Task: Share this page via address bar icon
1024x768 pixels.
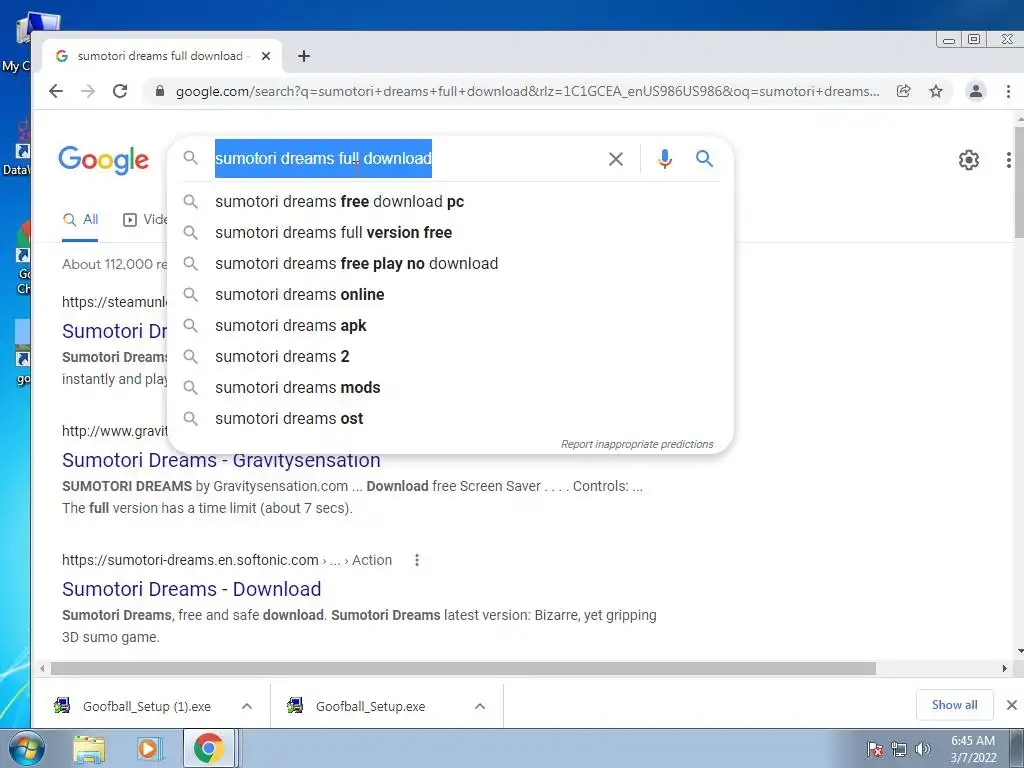Action: tap(904, 91)
